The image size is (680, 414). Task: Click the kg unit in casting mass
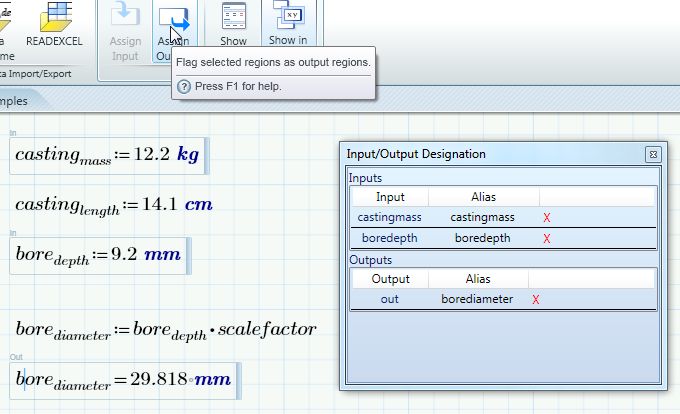coord(188,154)
